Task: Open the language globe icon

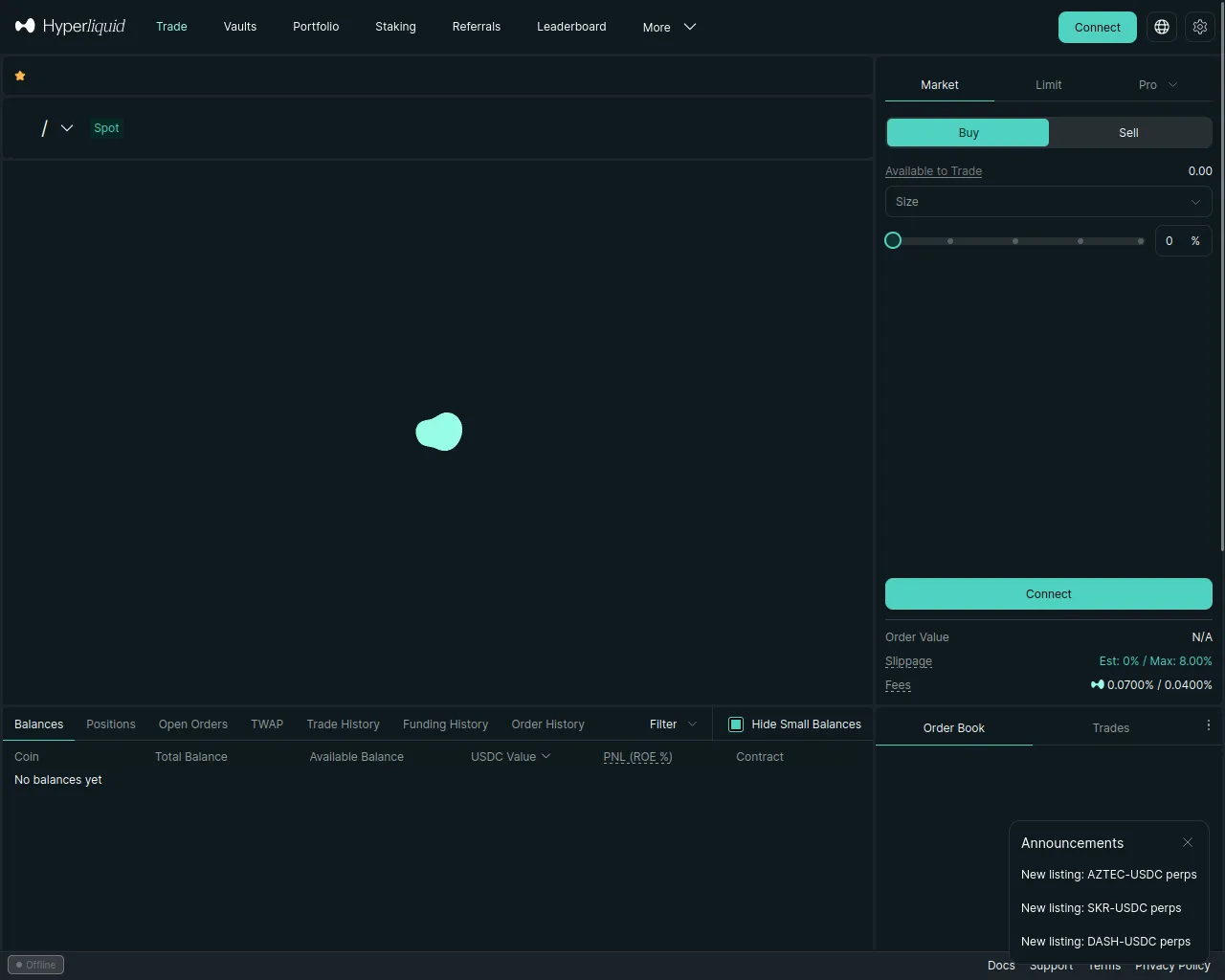Action: (1162, 27)
